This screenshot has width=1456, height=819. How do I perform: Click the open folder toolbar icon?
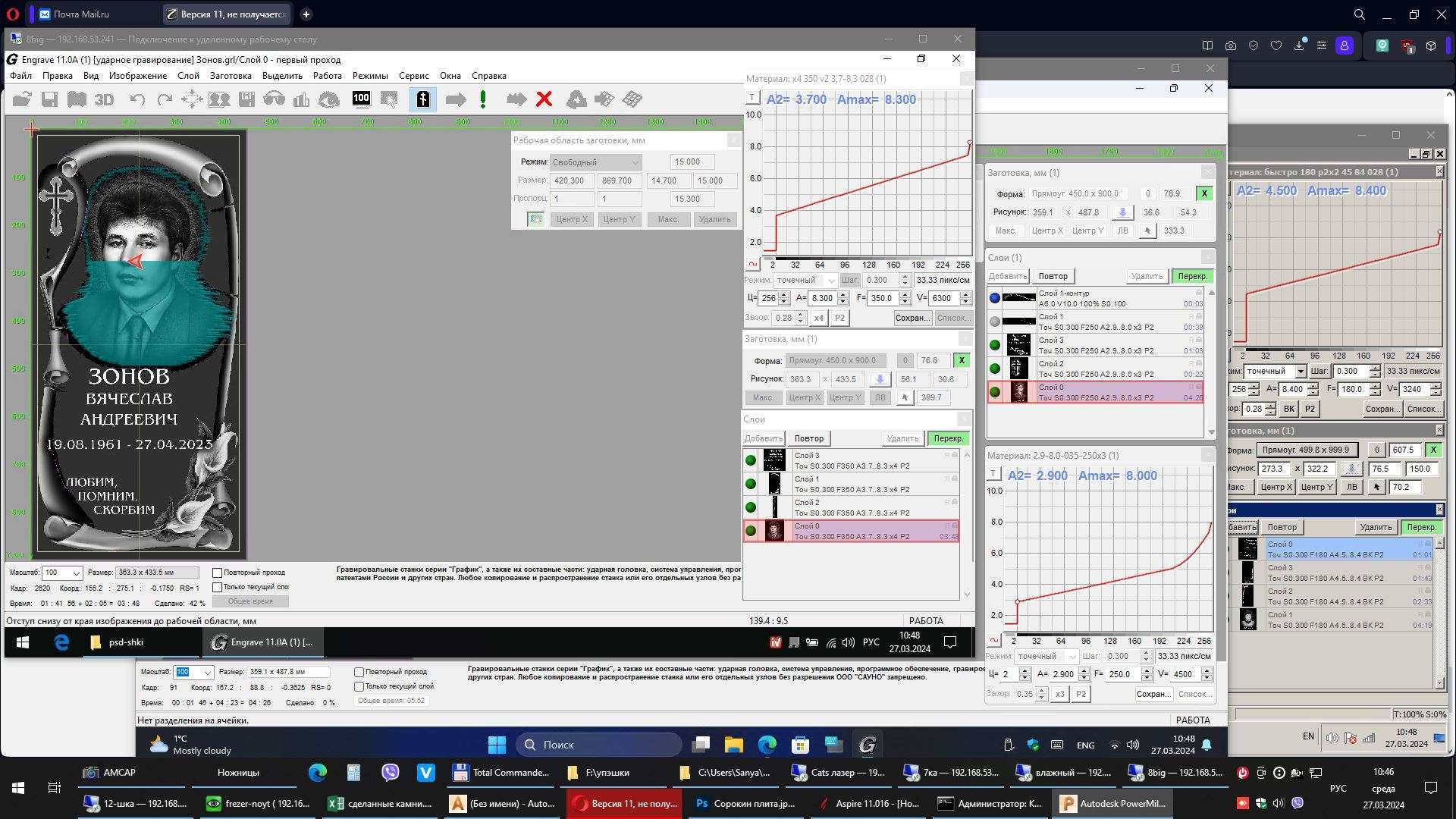click(22, 99)
